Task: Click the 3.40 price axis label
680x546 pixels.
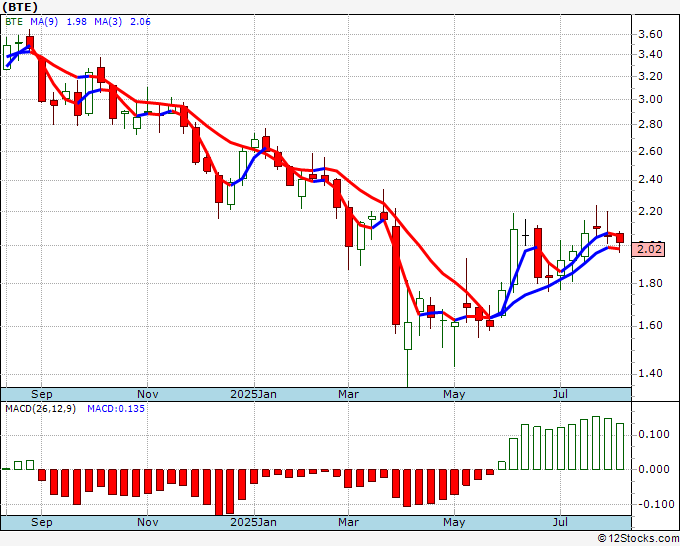Action: coord(650,55)
